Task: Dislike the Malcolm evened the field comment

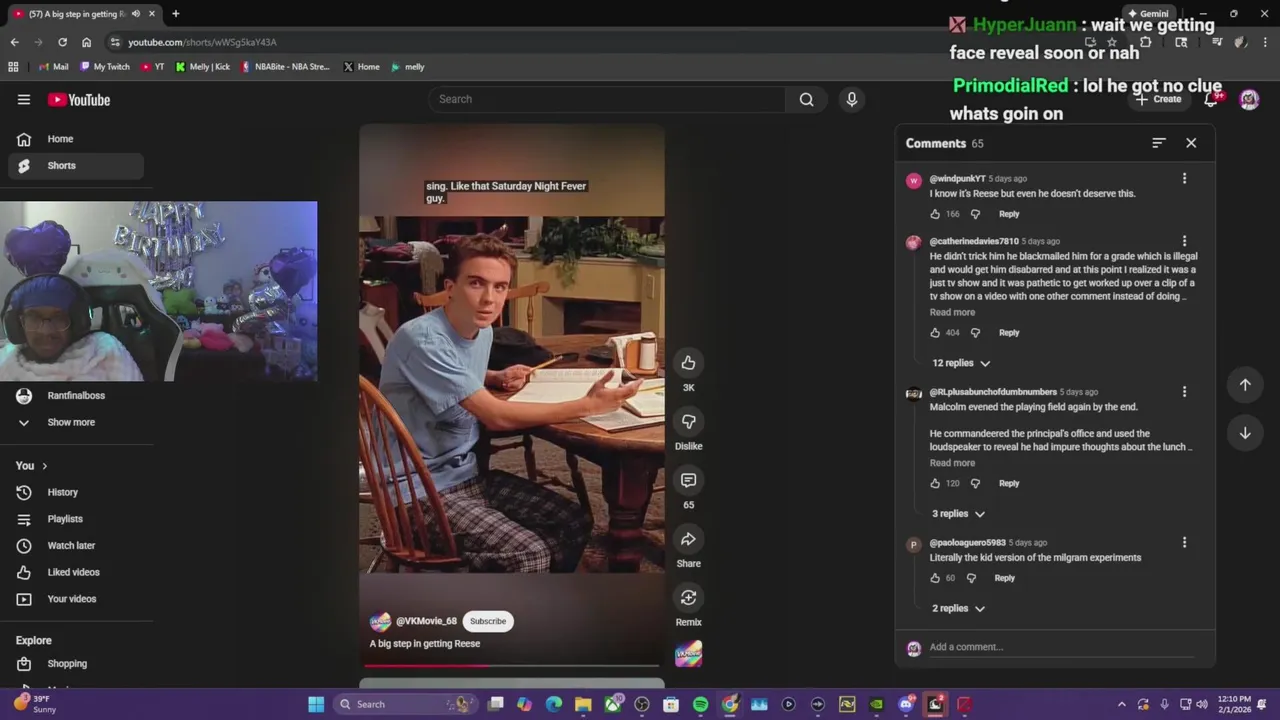Action: 975,484
